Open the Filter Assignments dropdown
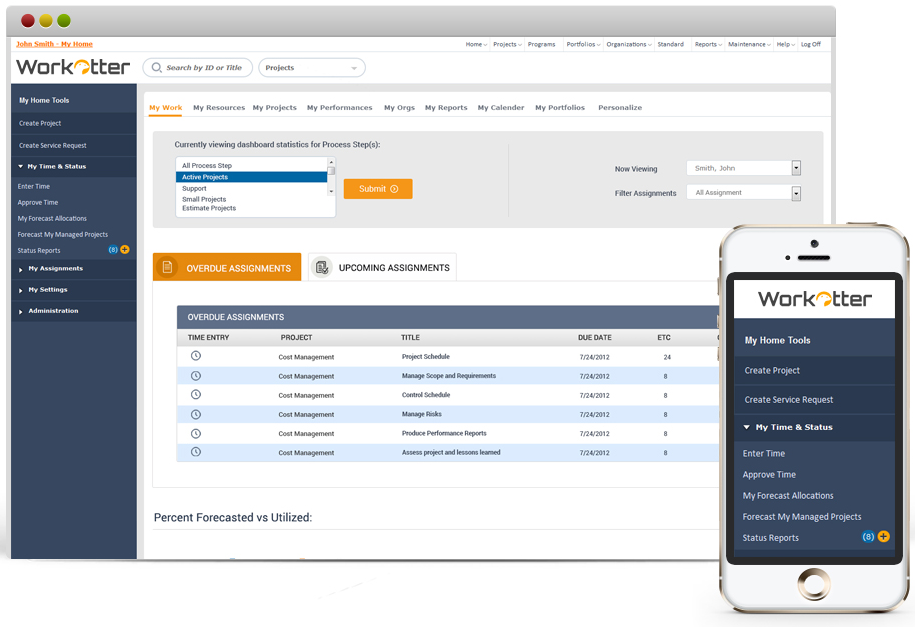 [x=796, y=193]
